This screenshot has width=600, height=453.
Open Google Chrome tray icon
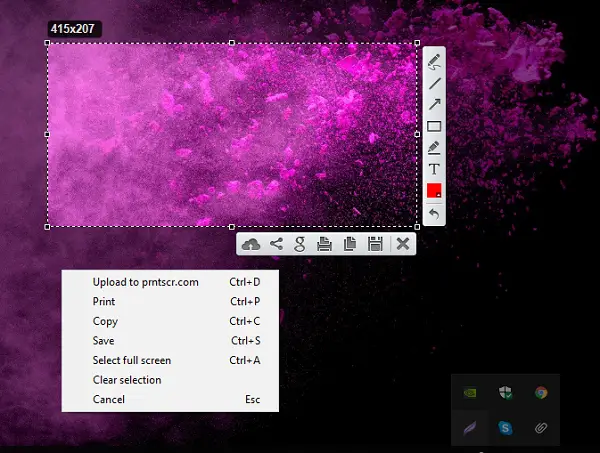(x=541, y=393)
